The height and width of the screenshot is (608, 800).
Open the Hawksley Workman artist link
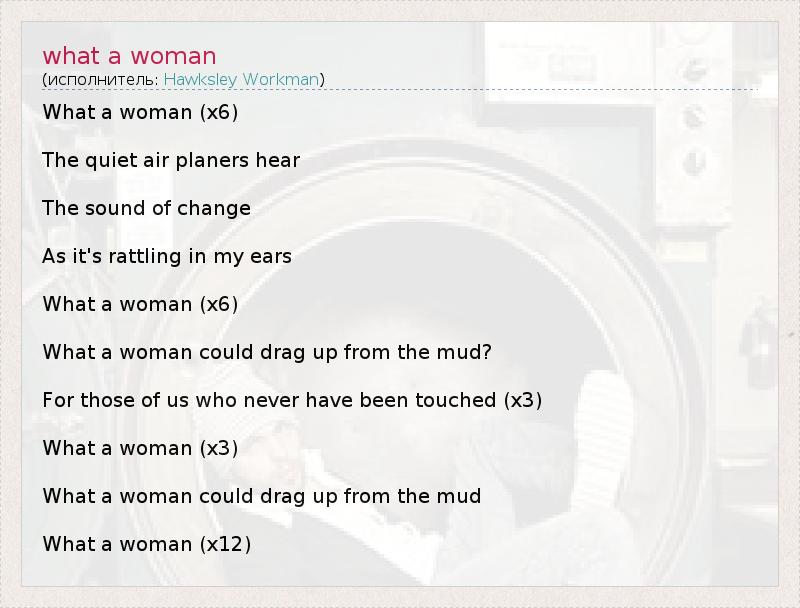[241, 79]
